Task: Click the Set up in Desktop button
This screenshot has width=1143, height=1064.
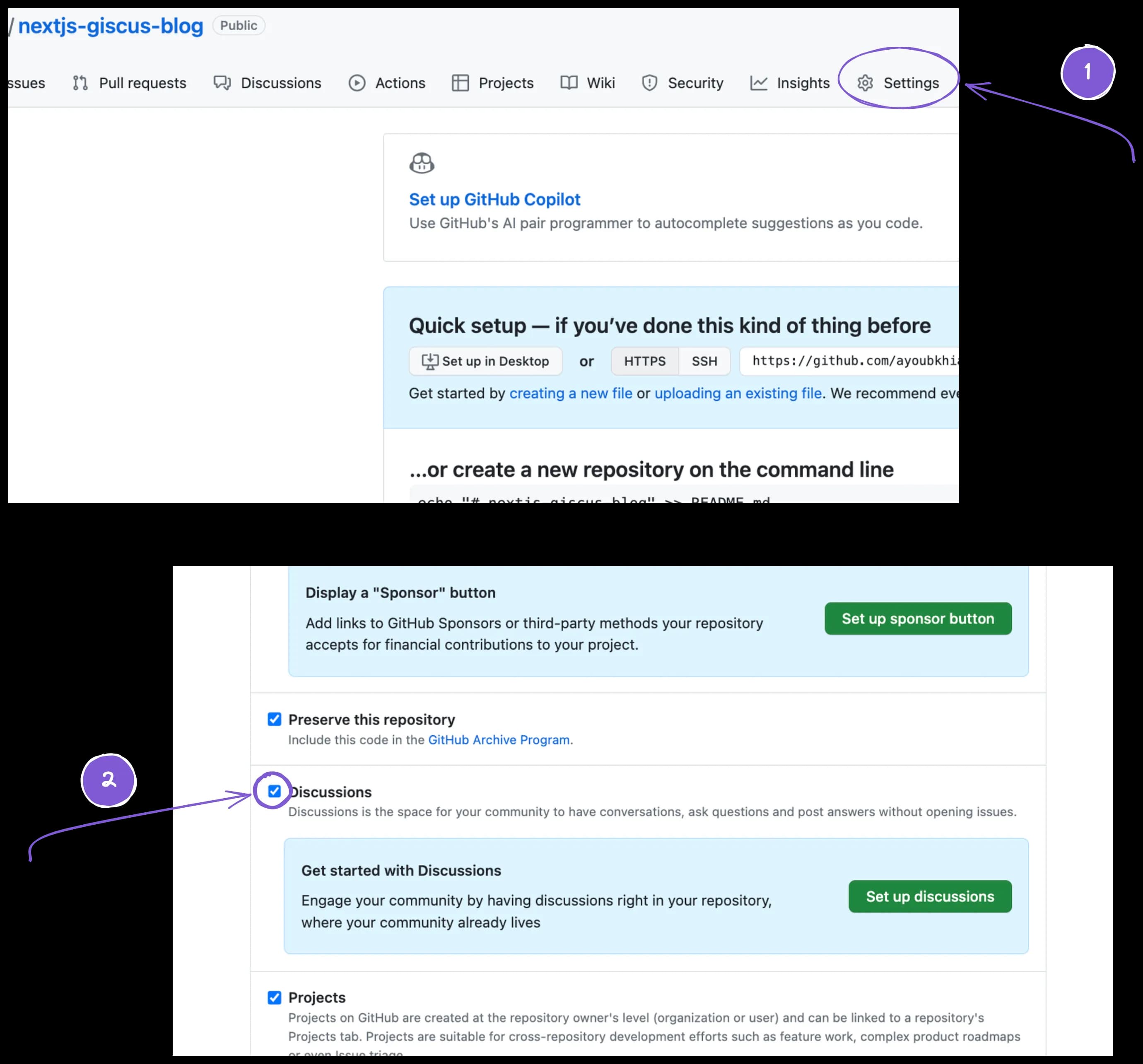Action: (485, 361)
